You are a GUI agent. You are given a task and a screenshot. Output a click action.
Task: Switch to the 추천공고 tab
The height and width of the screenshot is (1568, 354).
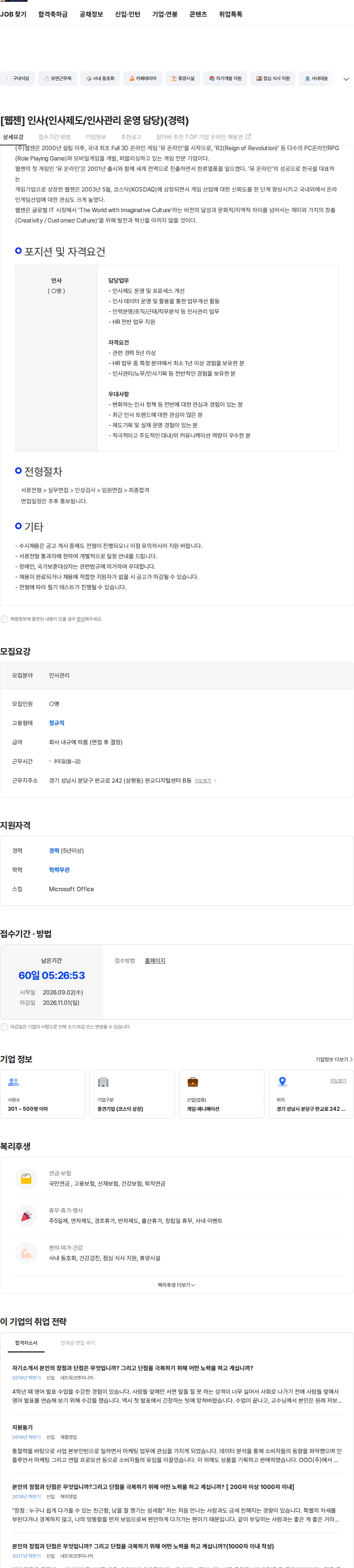[x=131, y=137]
